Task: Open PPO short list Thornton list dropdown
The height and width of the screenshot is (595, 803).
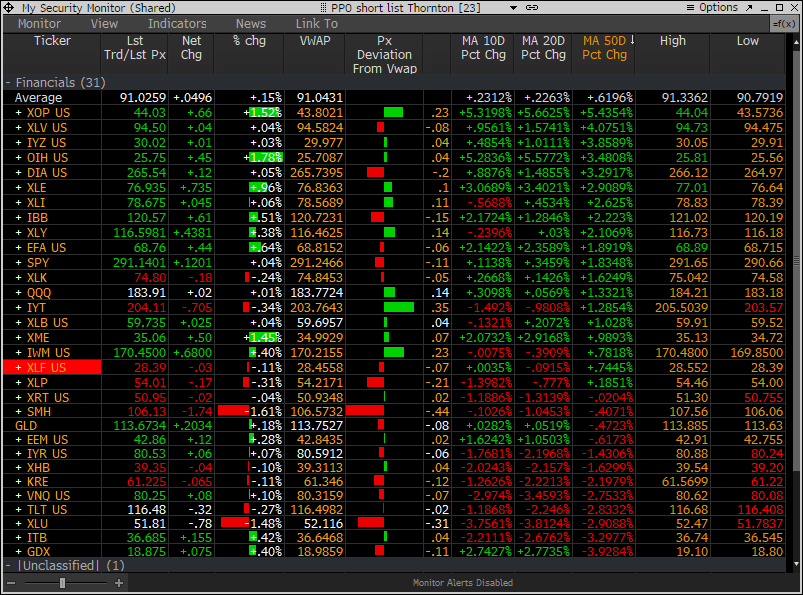Action: [512, 7]
